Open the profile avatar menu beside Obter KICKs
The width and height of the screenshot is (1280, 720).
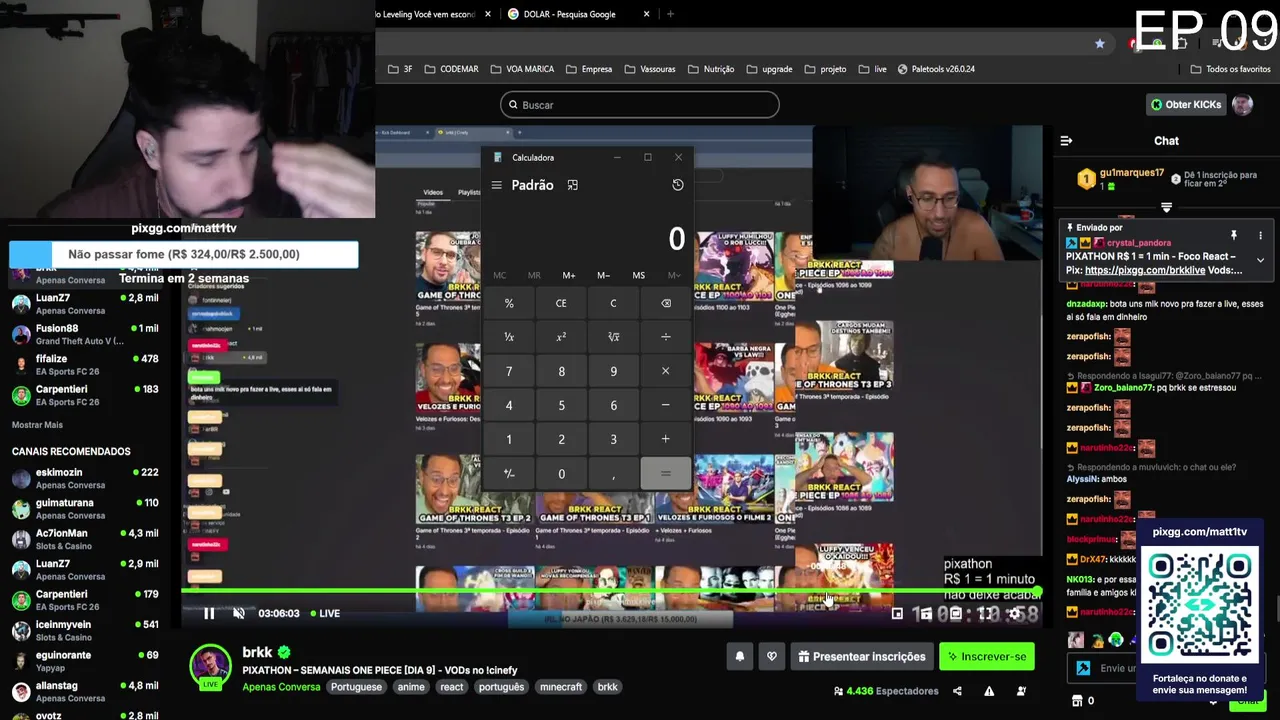point(1242,104)
